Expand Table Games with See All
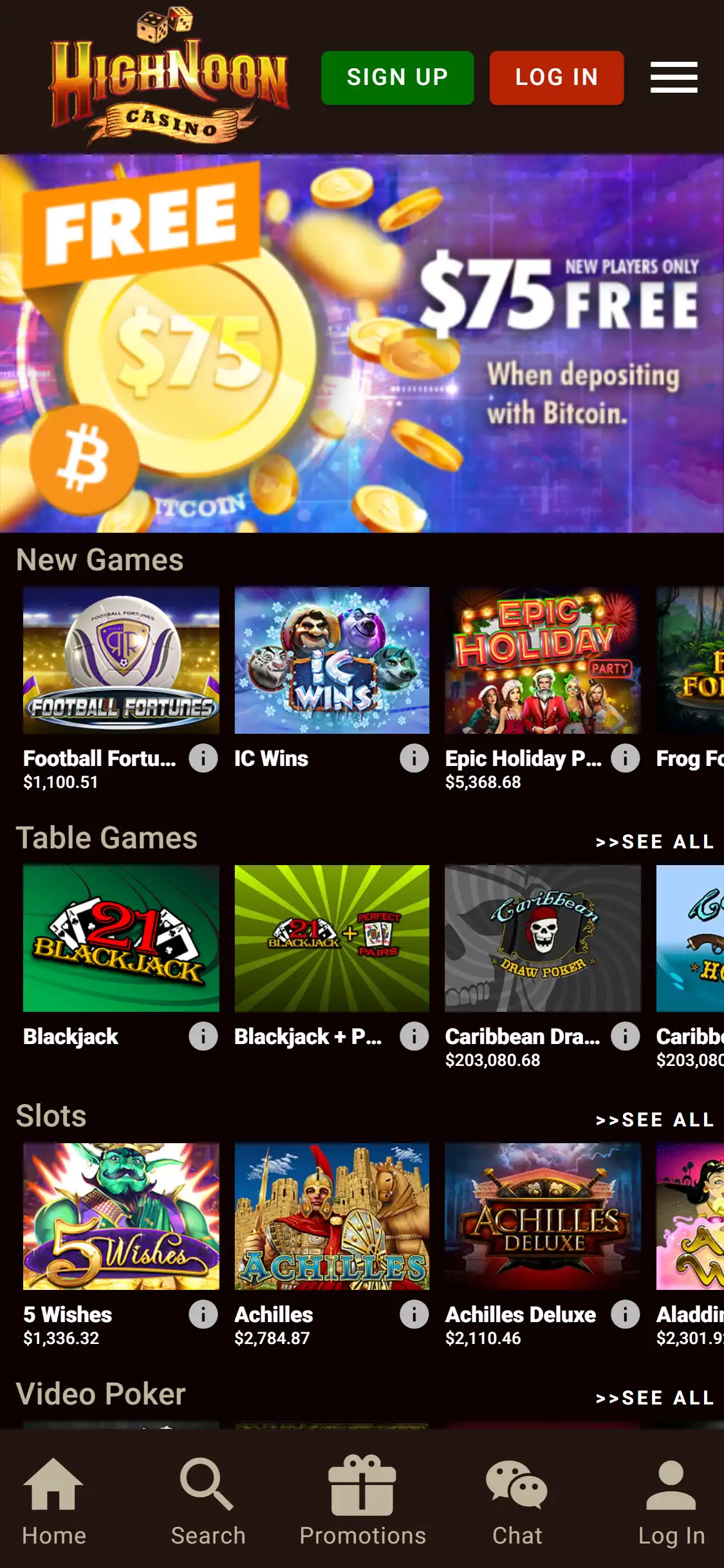Screen dimensions: 724x1568 pos(655,841)
